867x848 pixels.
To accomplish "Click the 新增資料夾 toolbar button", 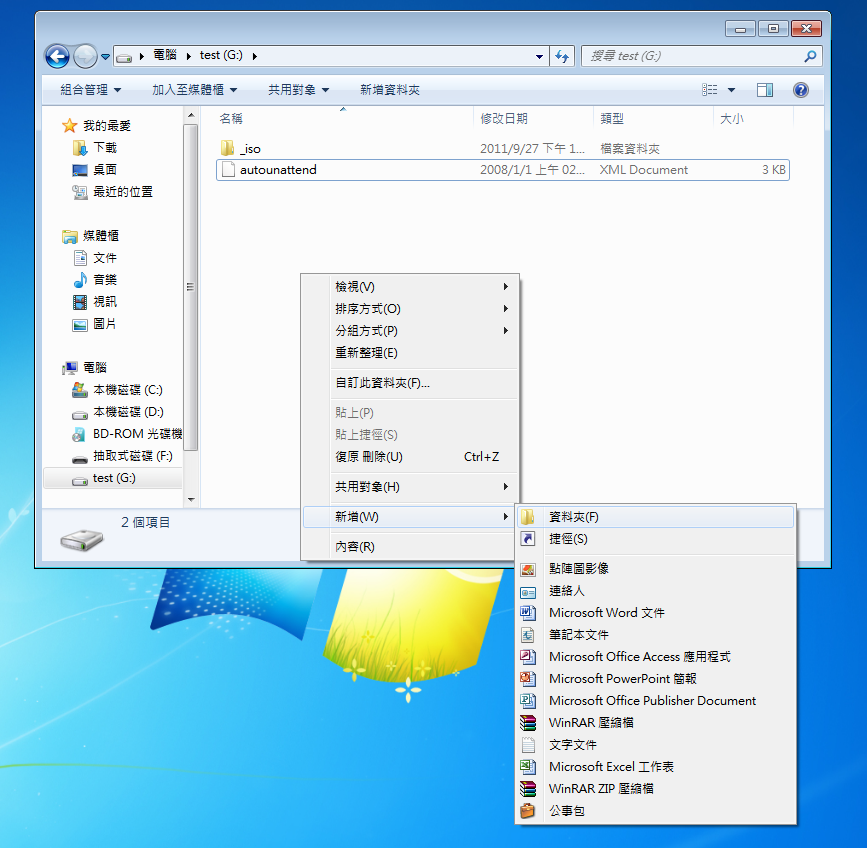I will [390, 90].
